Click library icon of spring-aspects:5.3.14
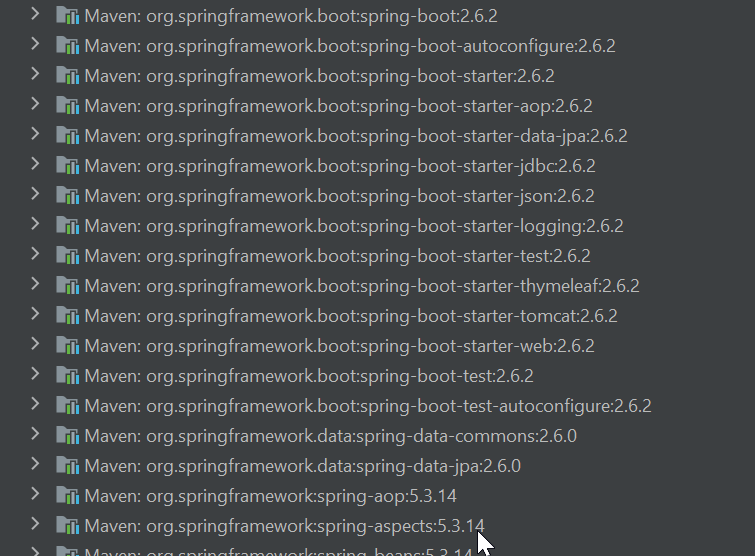This screenshot has height=556, width=755. 67,525
